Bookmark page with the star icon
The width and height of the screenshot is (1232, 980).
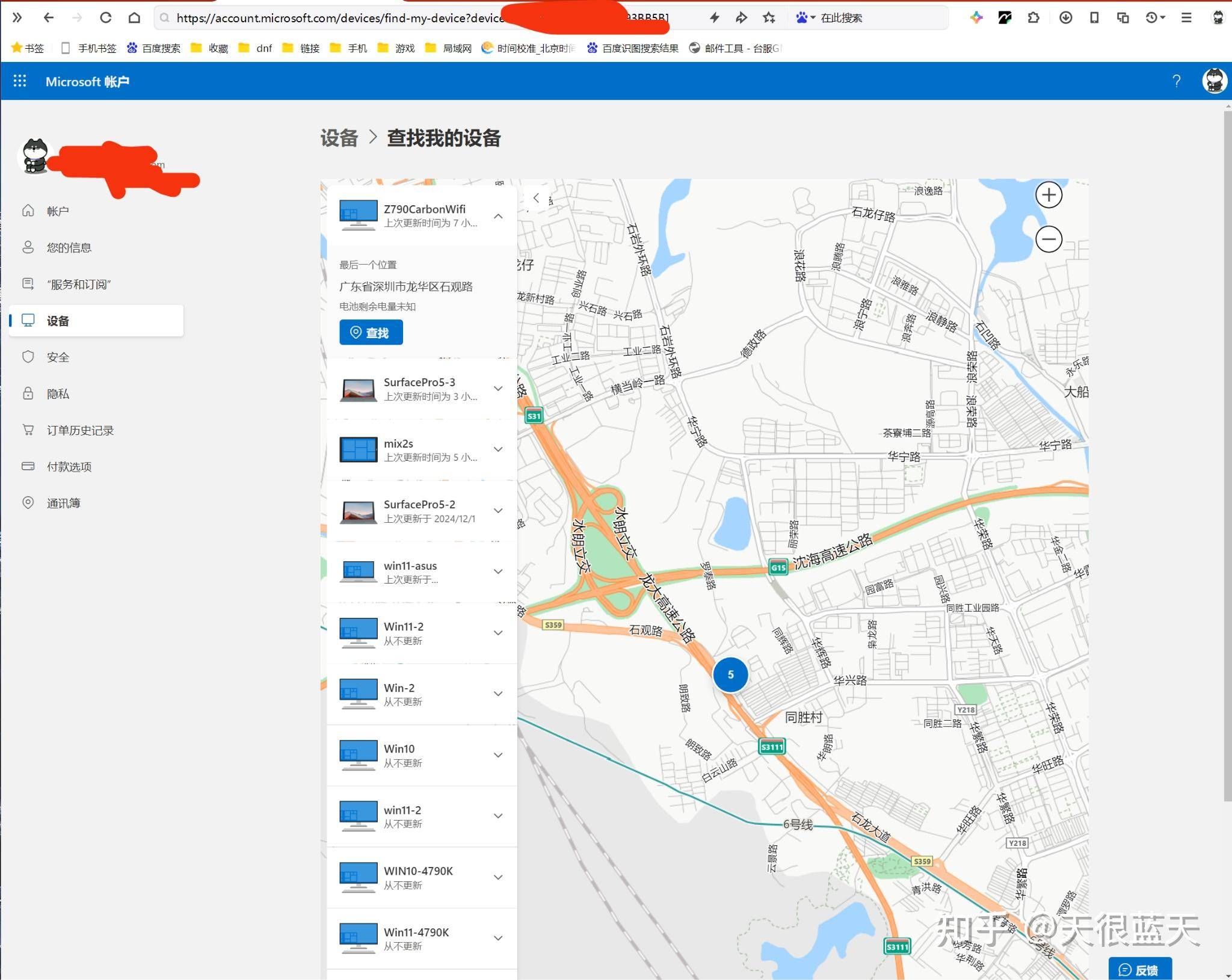[x=769, y=18]
